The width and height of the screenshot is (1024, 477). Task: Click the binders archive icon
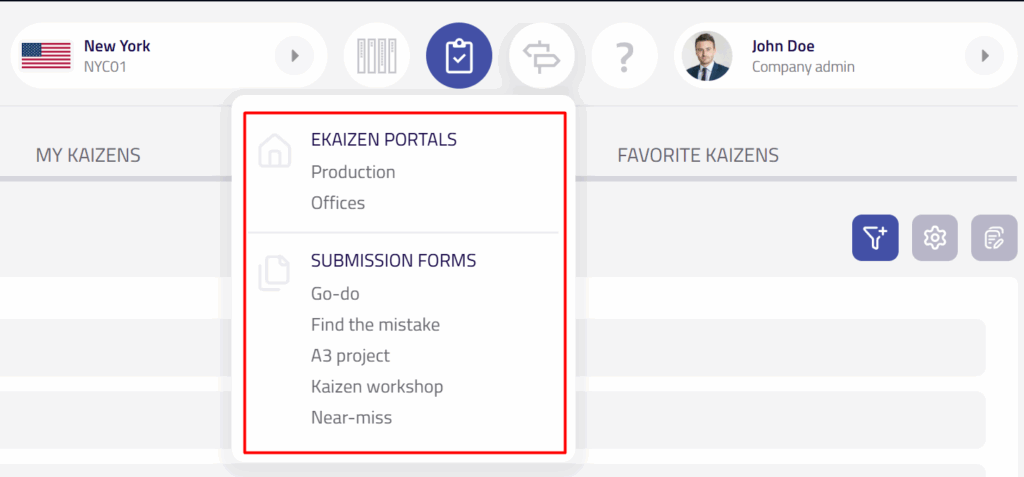click(x=377, y=56)
